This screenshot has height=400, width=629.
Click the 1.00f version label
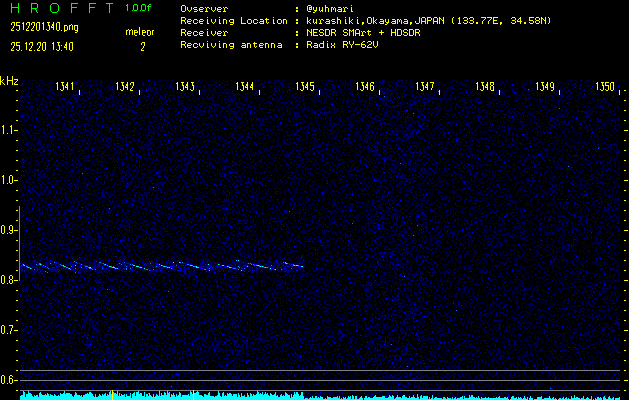click(x=140, y=8)
